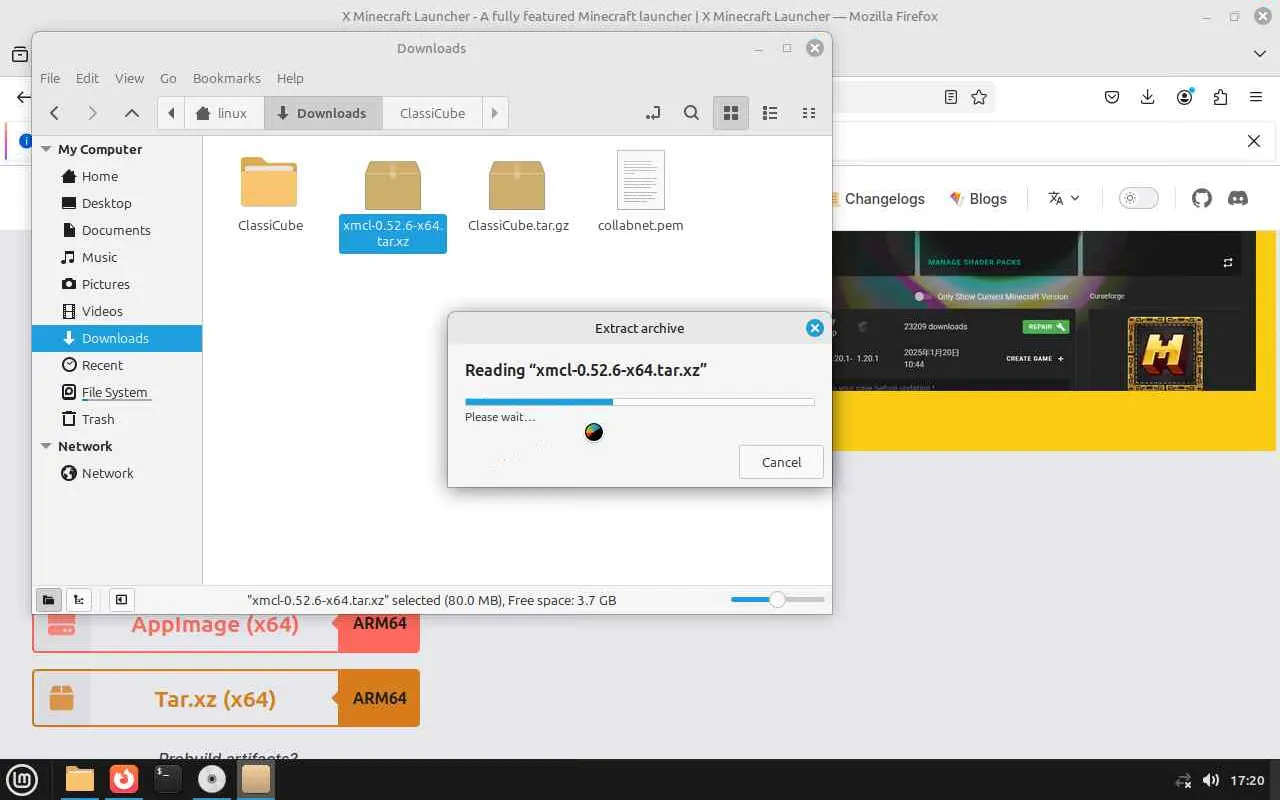Switch to compact view

(809, 113)
